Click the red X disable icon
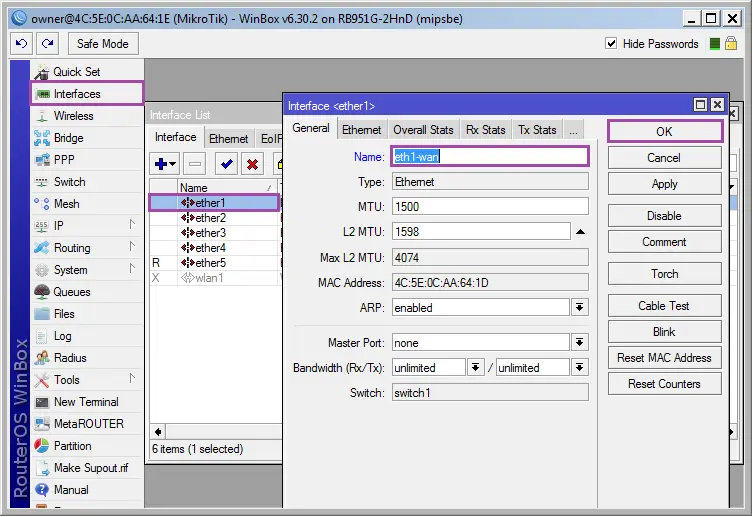The image size is (753, 517). point(252,164)
